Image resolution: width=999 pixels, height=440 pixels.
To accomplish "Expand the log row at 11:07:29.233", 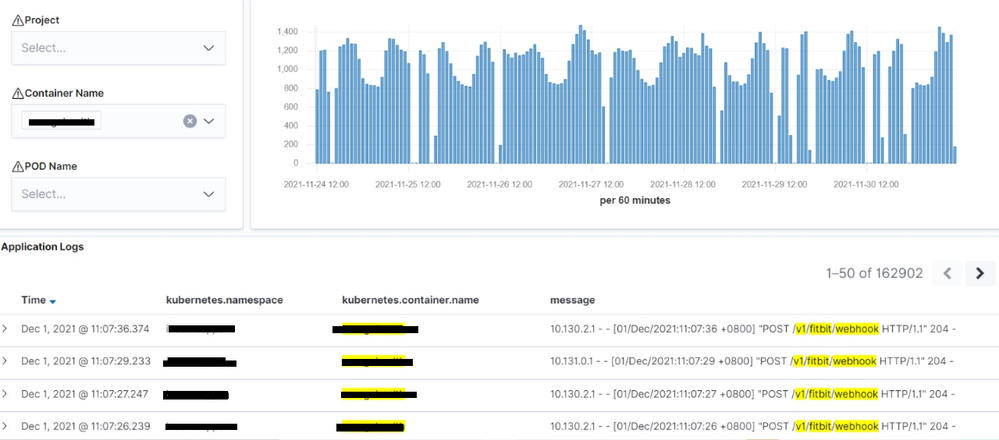I will click(5, 361).
